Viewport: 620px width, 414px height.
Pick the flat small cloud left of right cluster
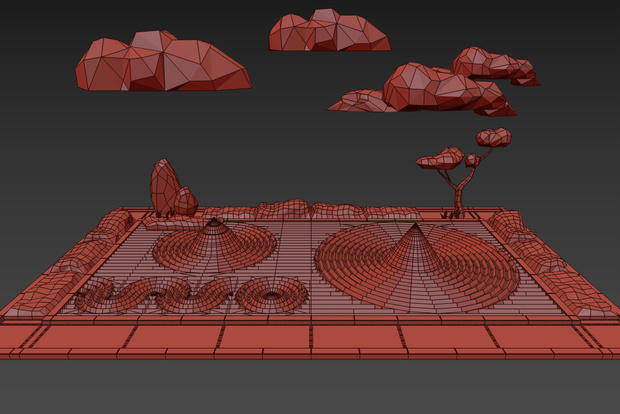tap(360, 101)
